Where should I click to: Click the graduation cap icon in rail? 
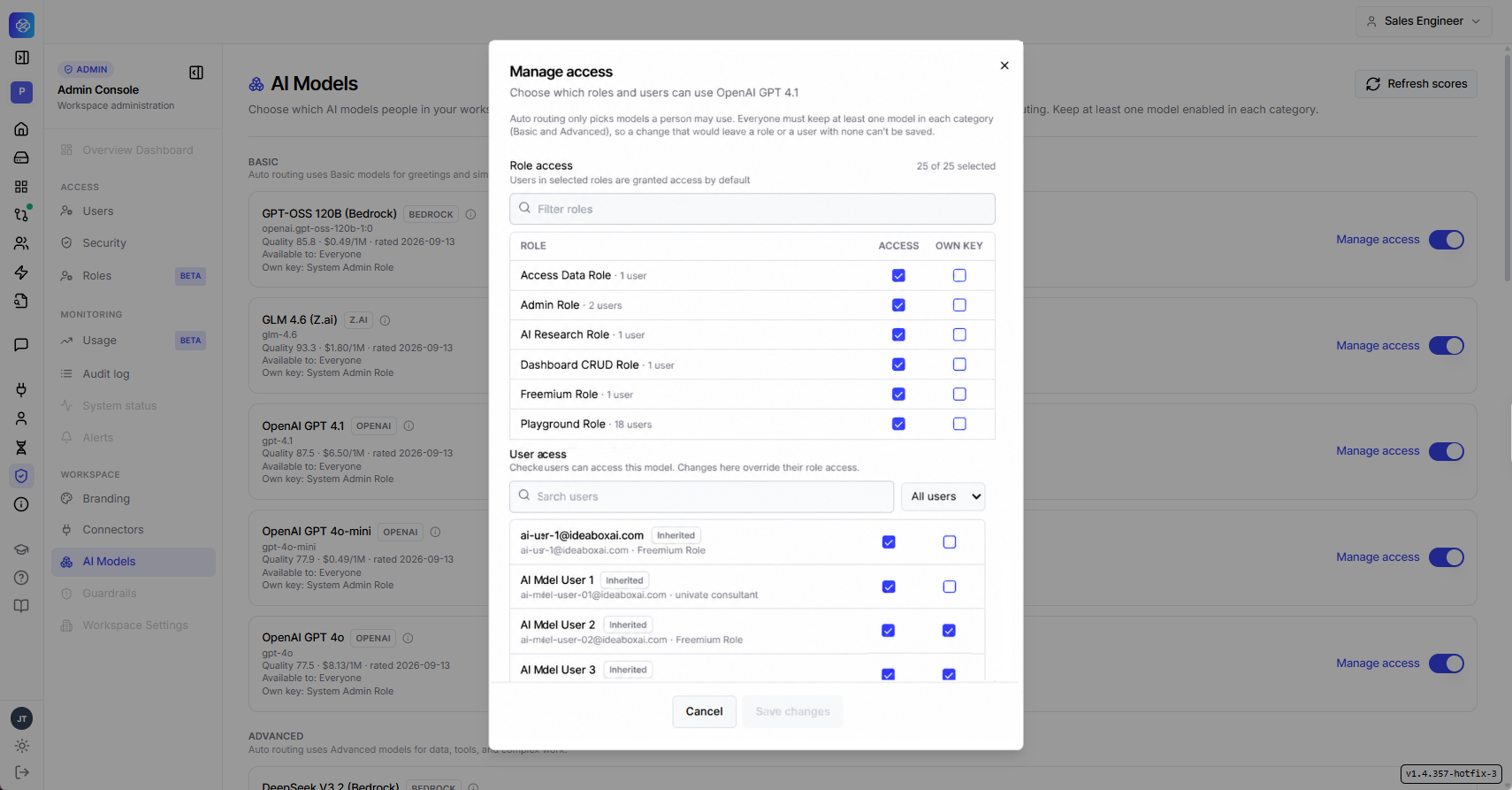pos(21,549)
